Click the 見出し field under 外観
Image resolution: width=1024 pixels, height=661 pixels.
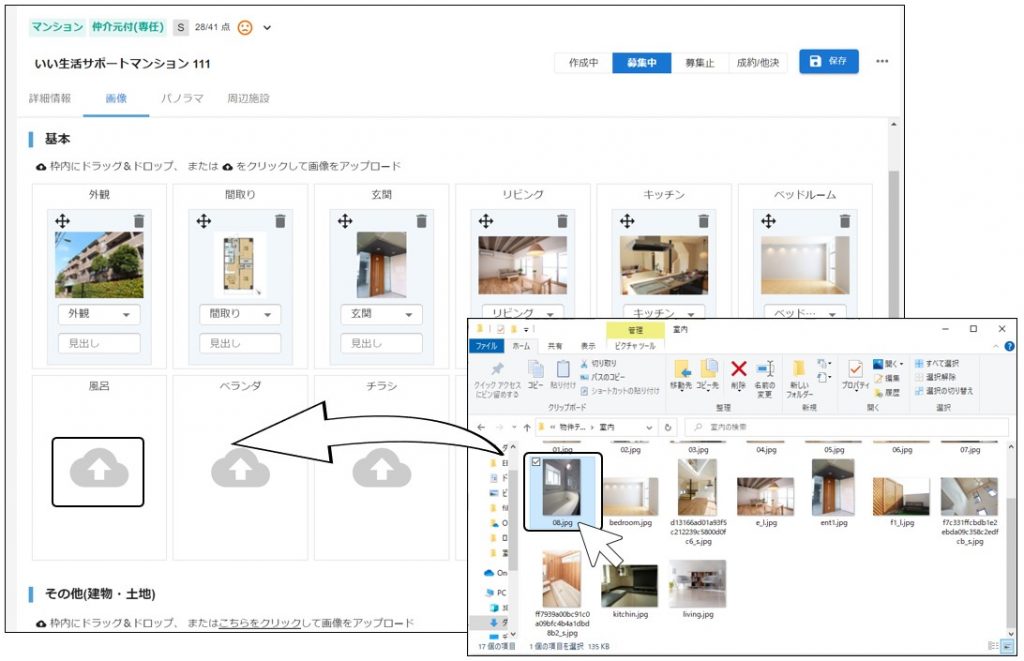coord(99,343)
